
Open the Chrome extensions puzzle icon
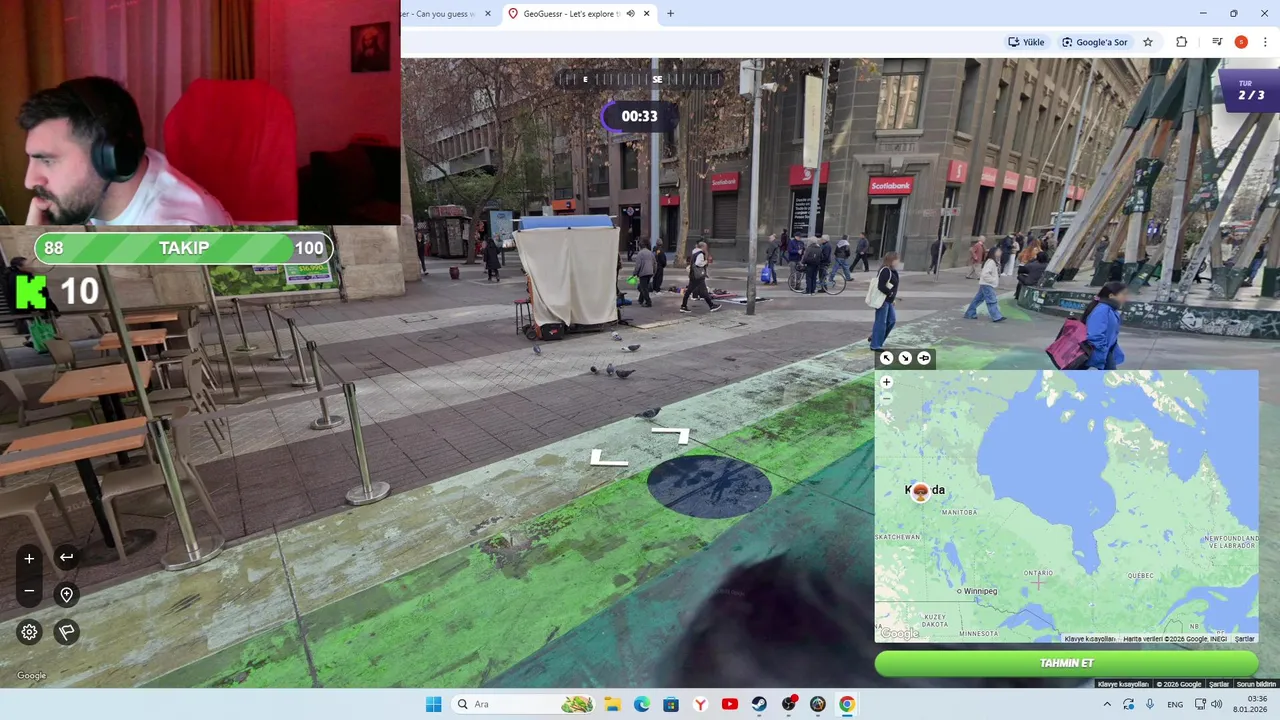1181,42
